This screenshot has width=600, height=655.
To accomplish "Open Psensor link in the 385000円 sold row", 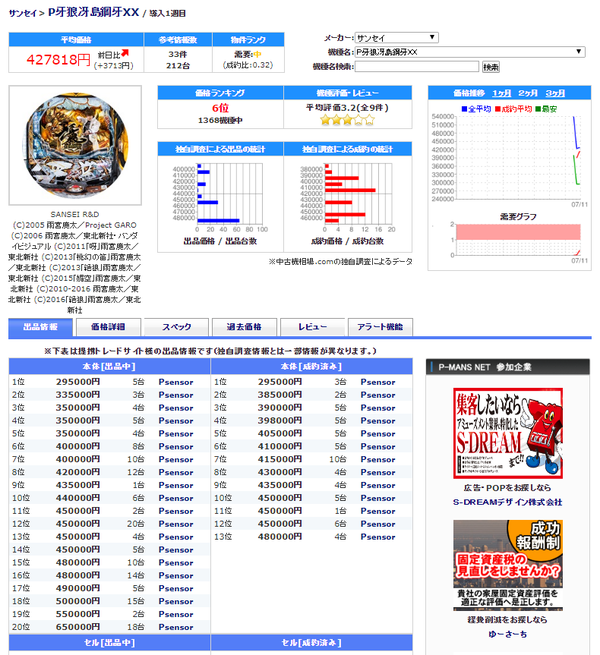I will tap(378, 395).
